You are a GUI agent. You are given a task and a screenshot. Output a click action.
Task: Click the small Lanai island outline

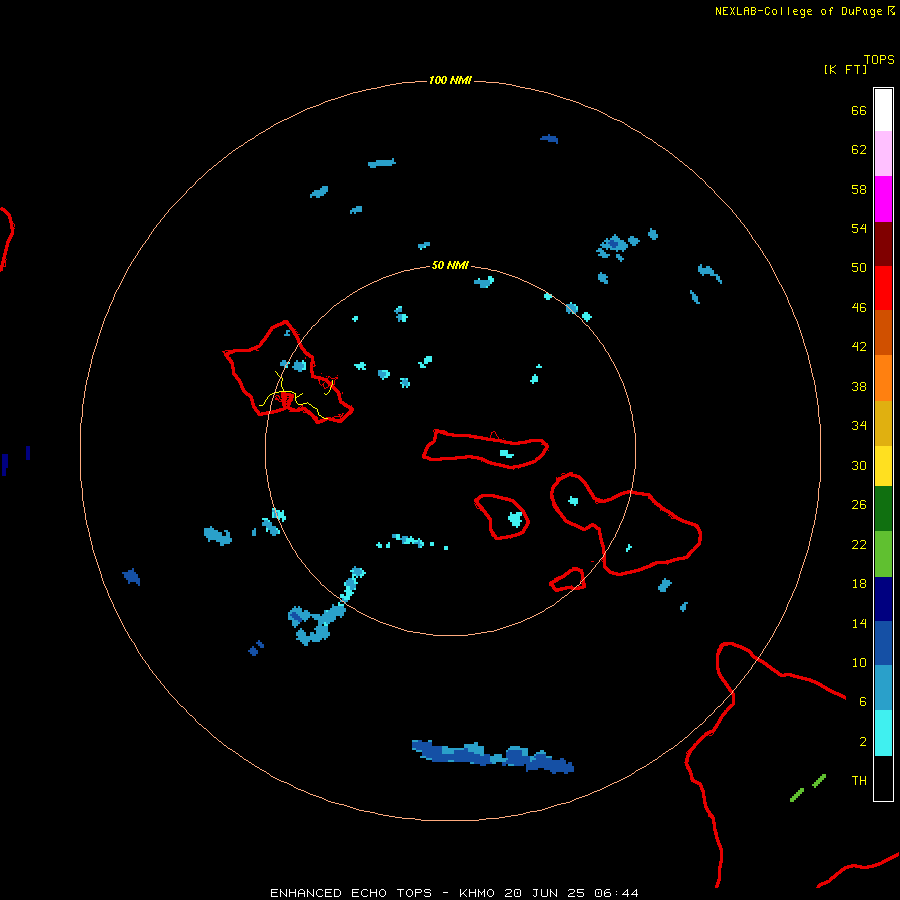pos(502,517)
